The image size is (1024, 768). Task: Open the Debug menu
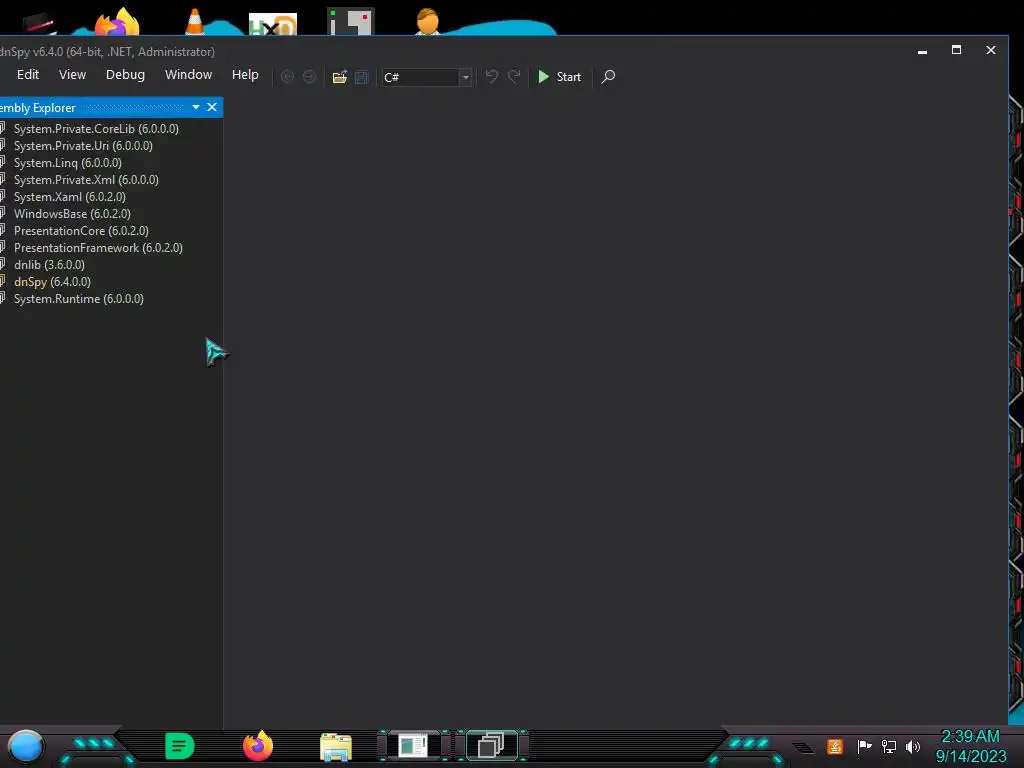pos(125,74)
